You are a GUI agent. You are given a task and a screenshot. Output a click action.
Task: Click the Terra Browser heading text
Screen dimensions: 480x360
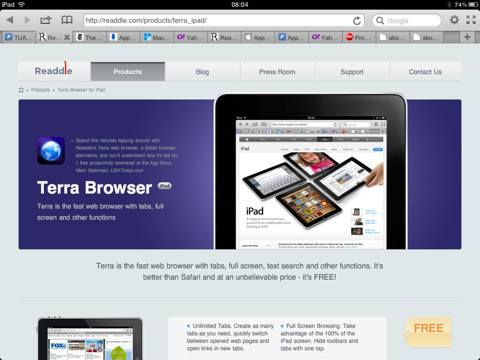(x=95, y=187)
